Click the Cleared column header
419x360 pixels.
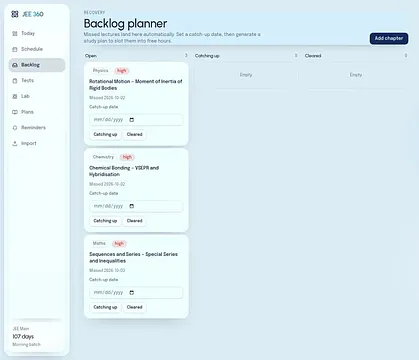click(x=313, y=56)
